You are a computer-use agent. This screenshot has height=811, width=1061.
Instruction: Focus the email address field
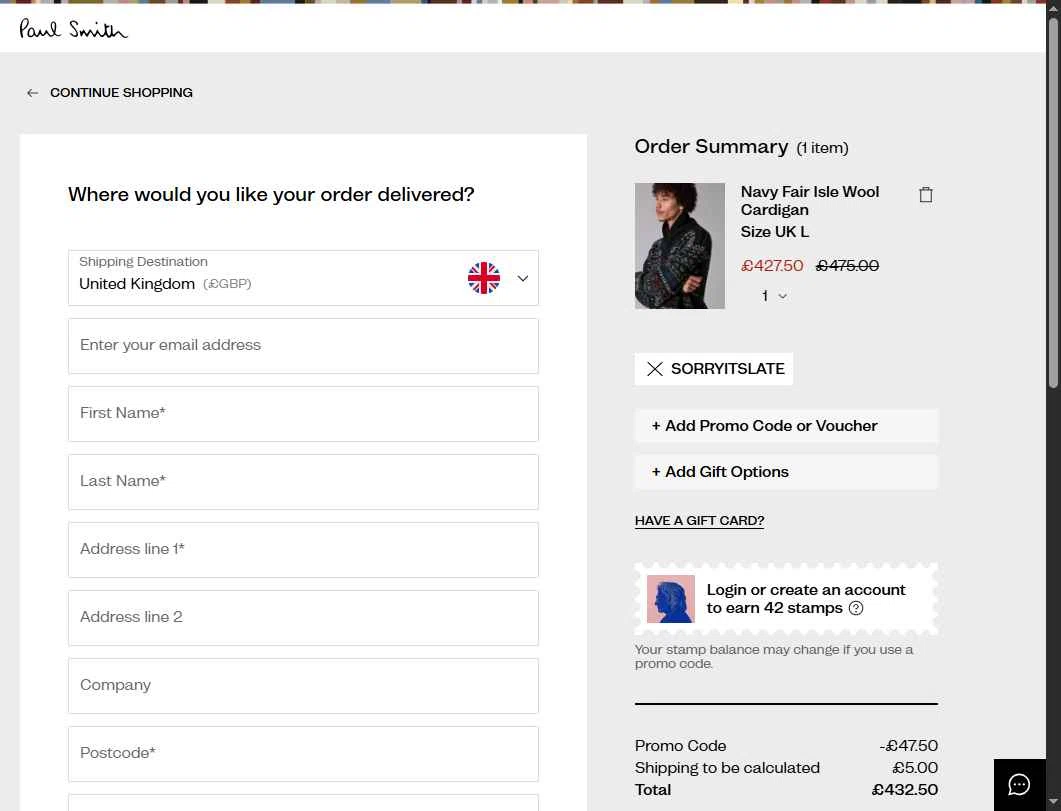tap(303, 346)
